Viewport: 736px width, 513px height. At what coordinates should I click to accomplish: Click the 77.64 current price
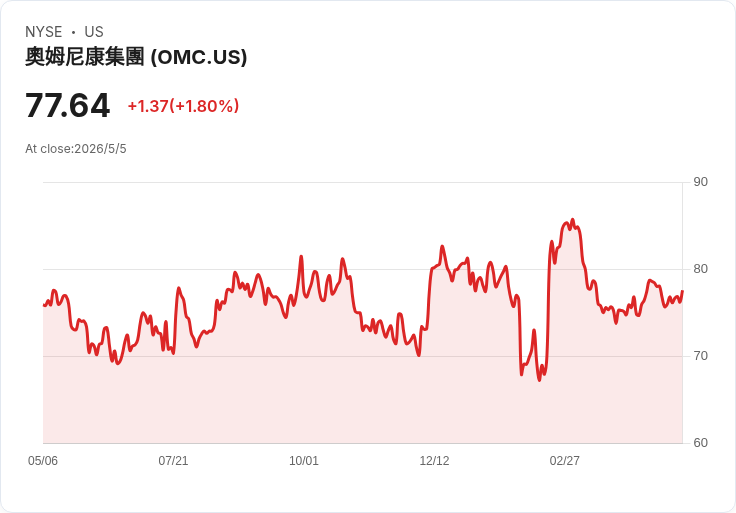tap(68, 105)
